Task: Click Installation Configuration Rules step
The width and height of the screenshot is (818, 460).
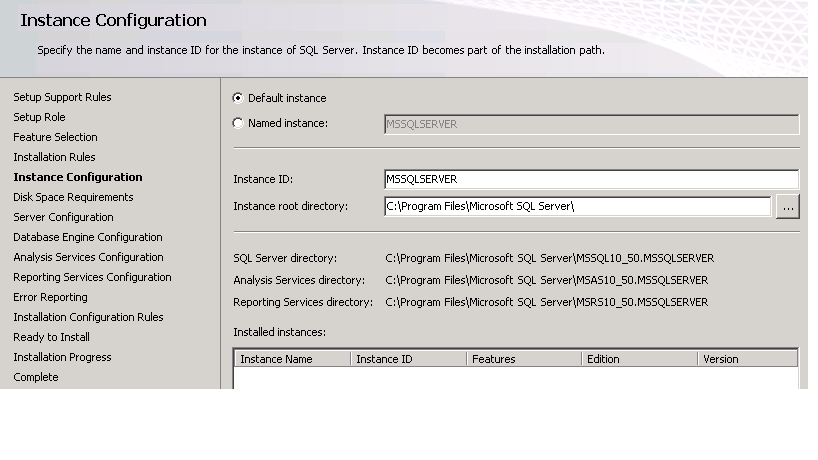Action: (88, 317)
